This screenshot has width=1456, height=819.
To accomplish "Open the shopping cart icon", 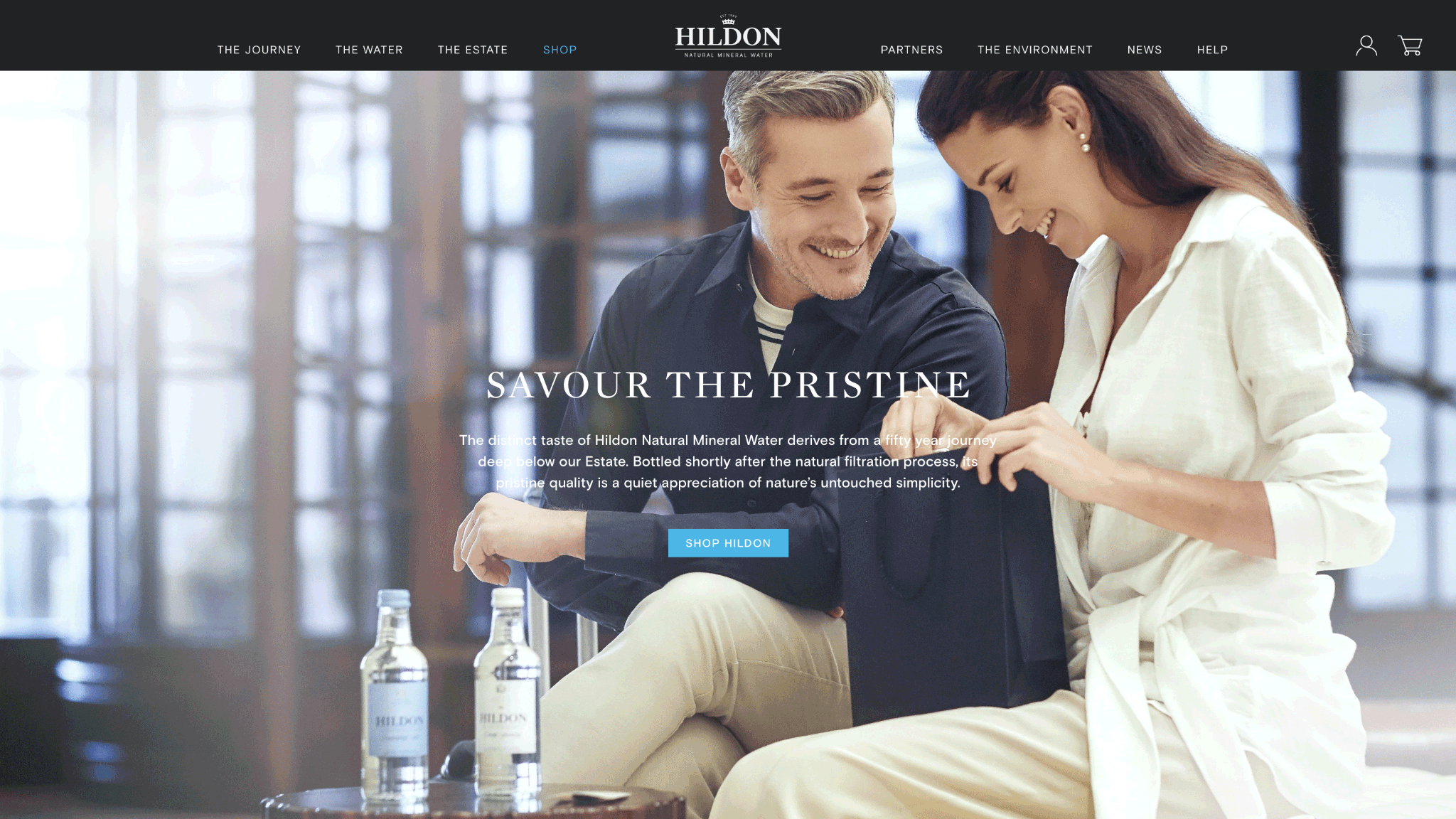I will (1410, 45).
